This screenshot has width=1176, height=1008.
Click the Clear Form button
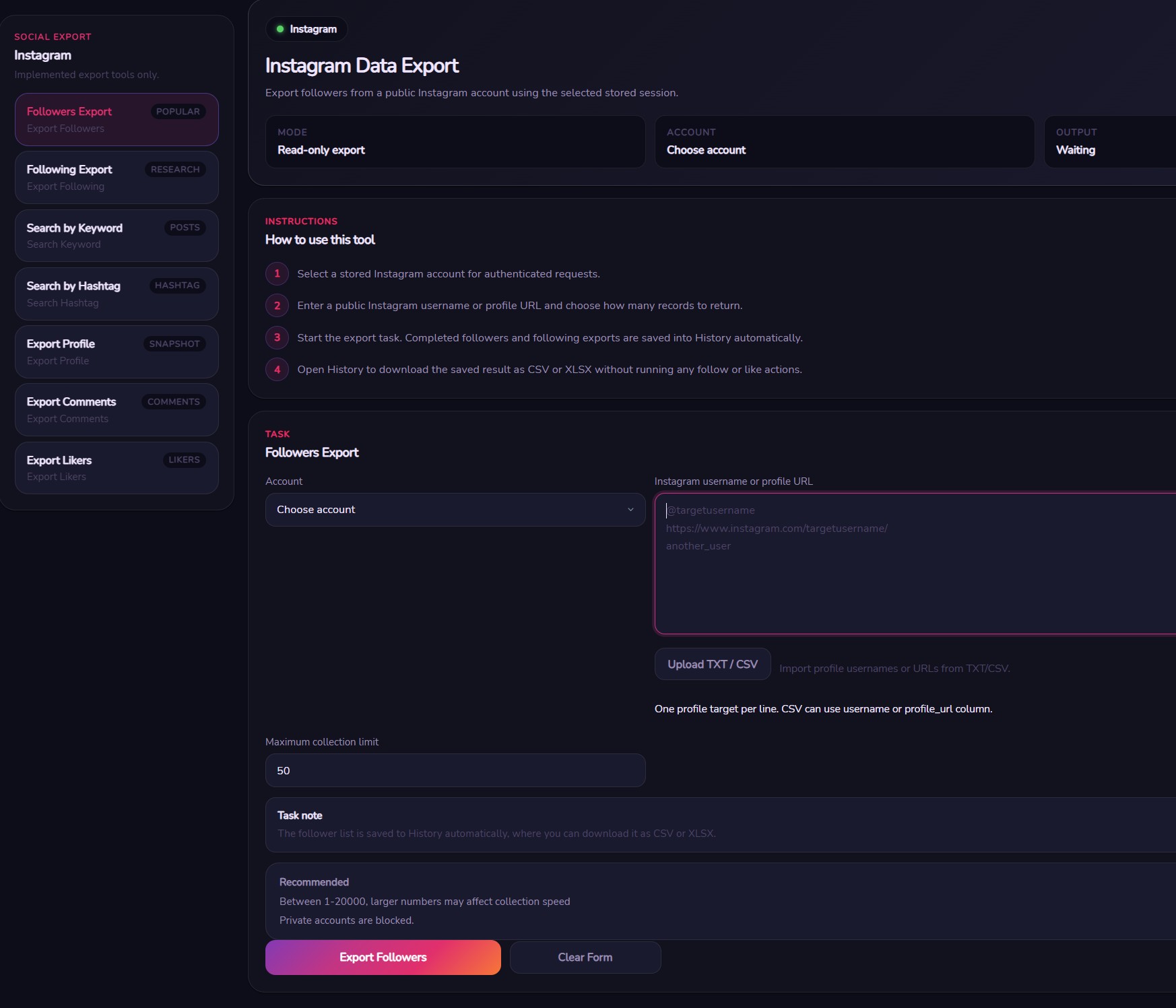[x=585, y=957]
